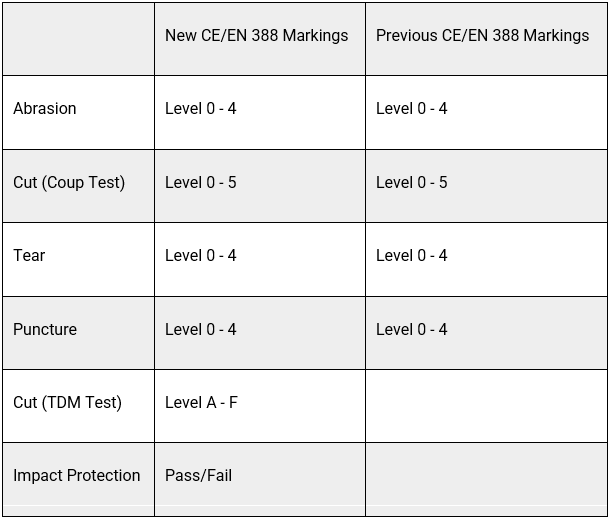Screen dimensions: 611x520
Task: Select the "Impact Protection" row label
Action: pos(77,476)
